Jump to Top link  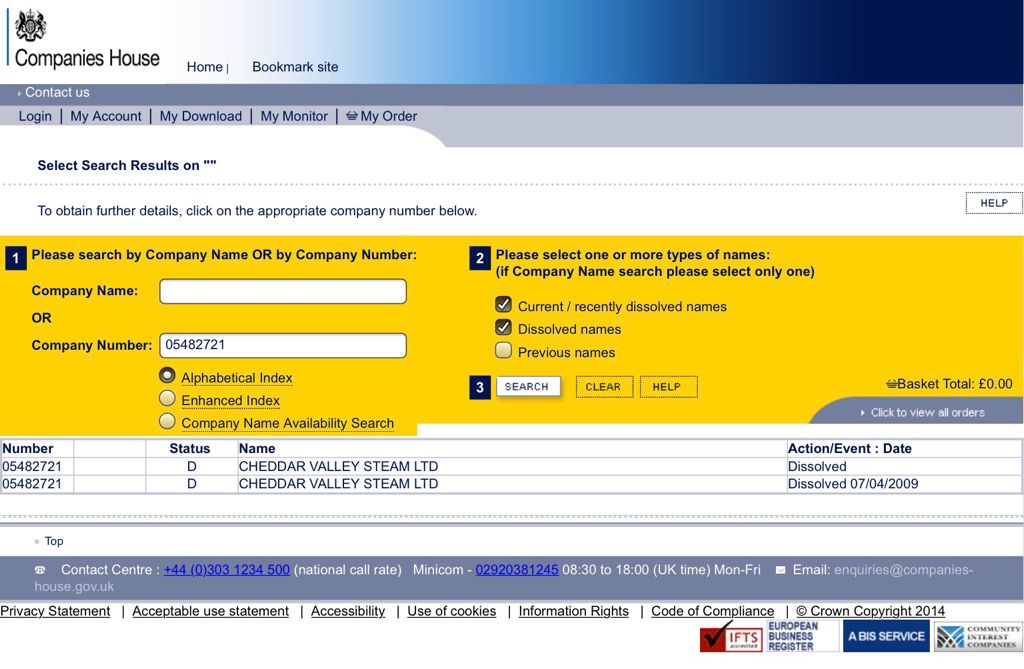pyautogui.click(x=54, y=541)
